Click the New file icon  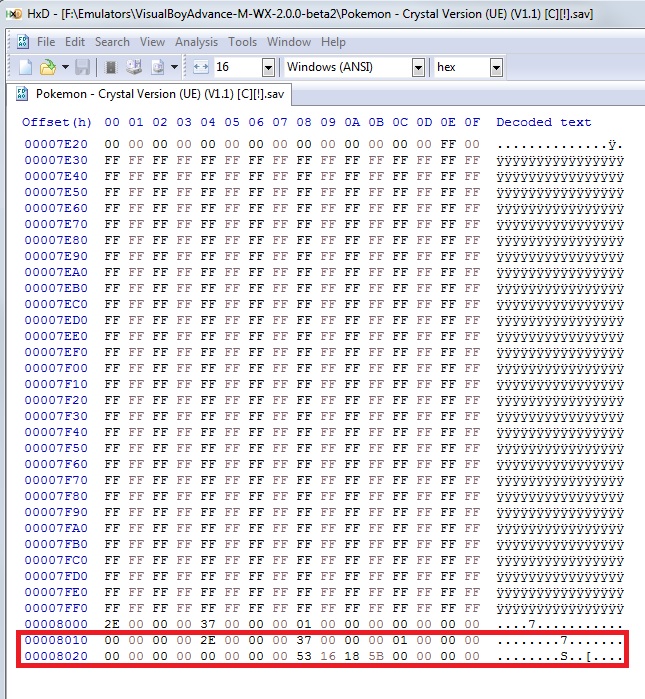24,67
